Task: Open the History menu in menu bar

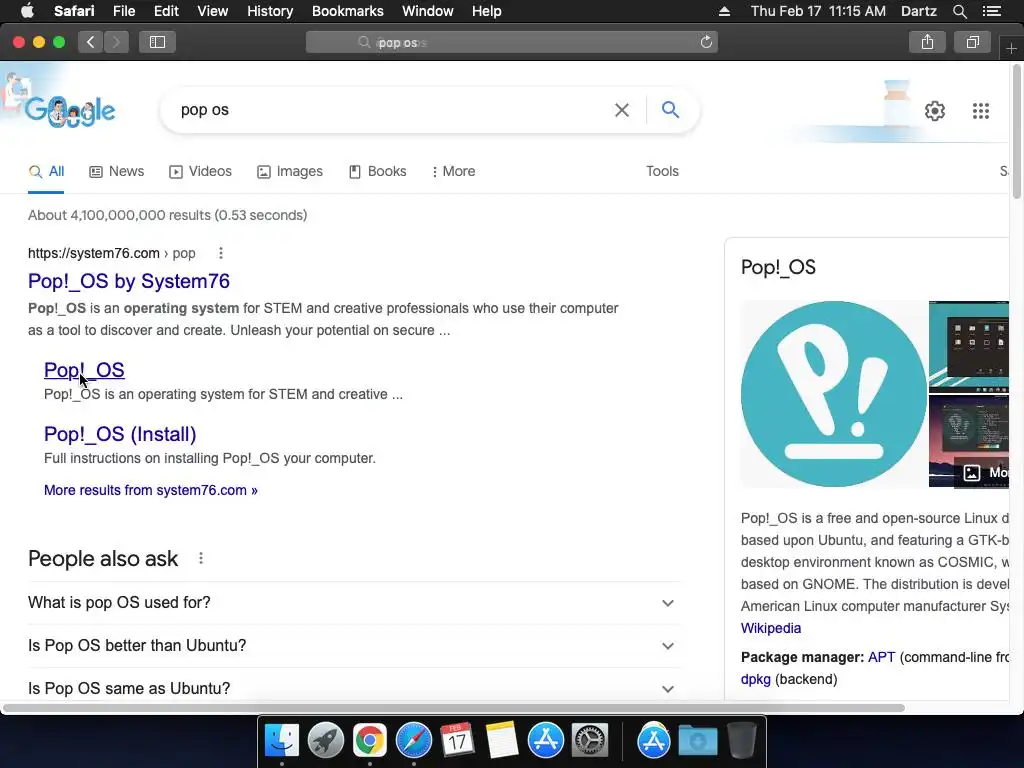Action: pos(270,11)
